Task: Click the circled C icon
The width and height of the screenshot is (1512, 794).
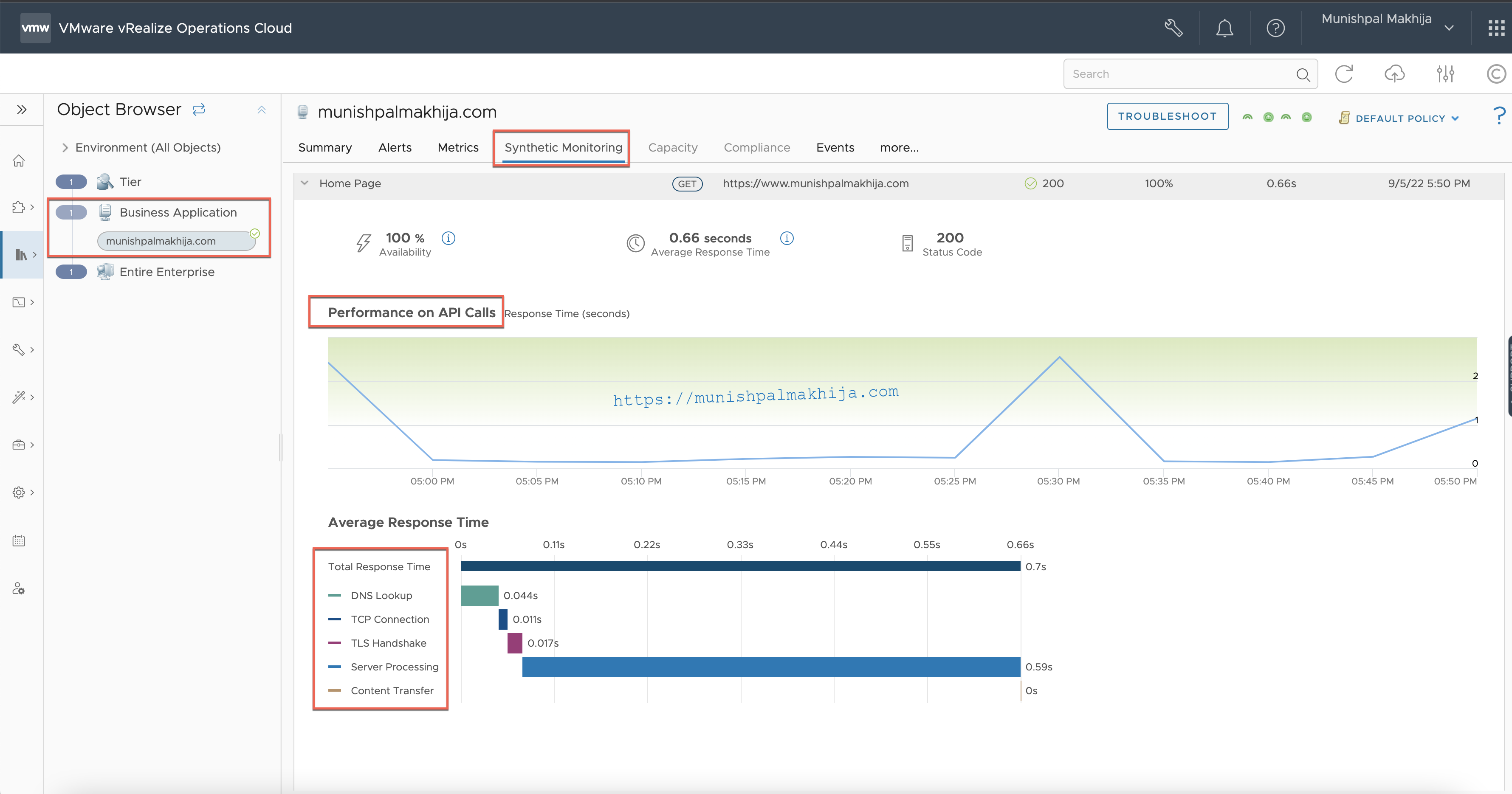Action: coord(1496,74)
